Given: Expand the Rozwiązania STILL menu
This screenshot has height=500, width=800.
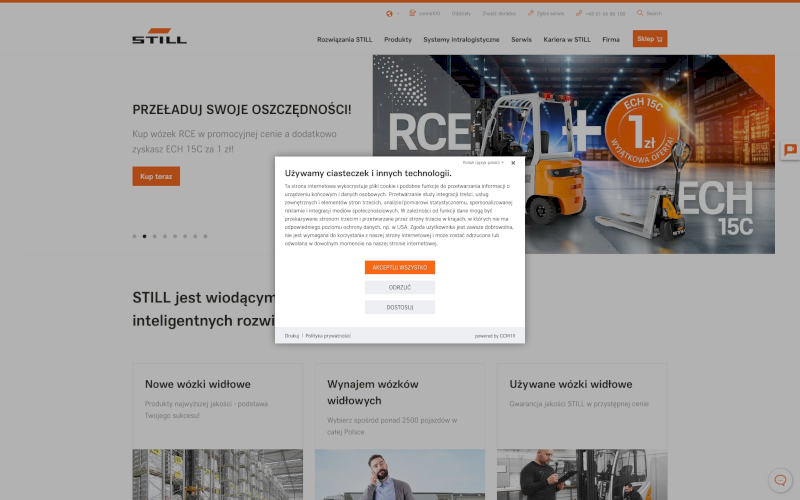Looking at the screenshot, I should point(344,39).
